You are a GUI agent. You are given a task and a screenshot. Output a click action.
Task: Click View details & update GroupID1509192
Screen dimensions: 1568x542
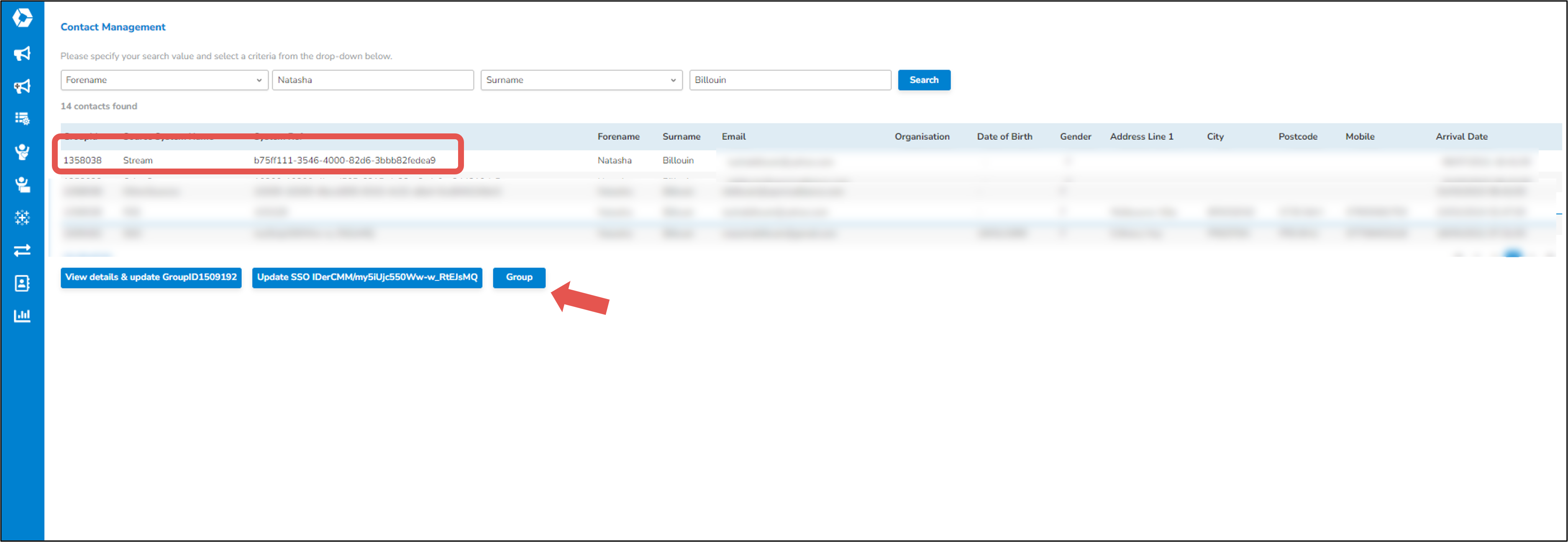click(150, 277)
